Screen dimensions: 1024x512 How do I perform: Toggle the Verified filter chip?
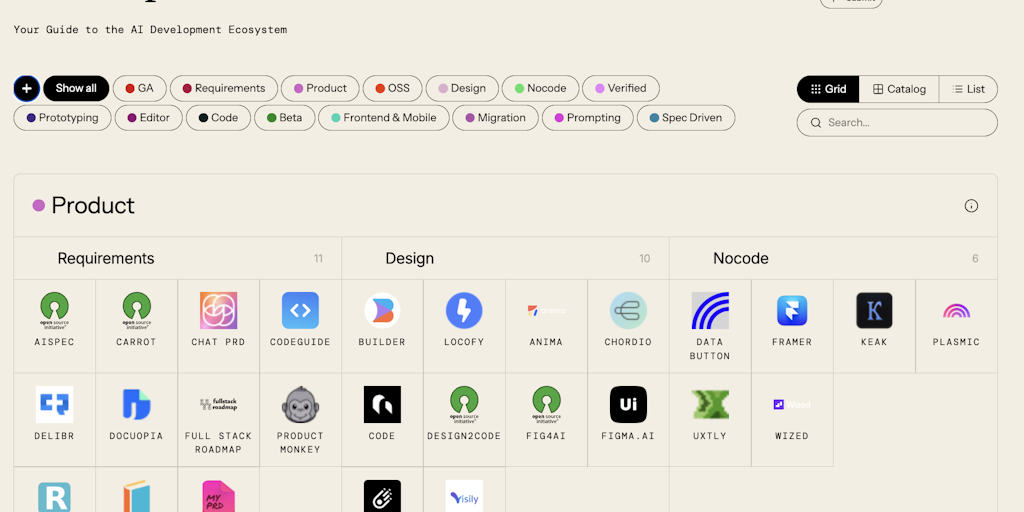(x=621, y=88)
